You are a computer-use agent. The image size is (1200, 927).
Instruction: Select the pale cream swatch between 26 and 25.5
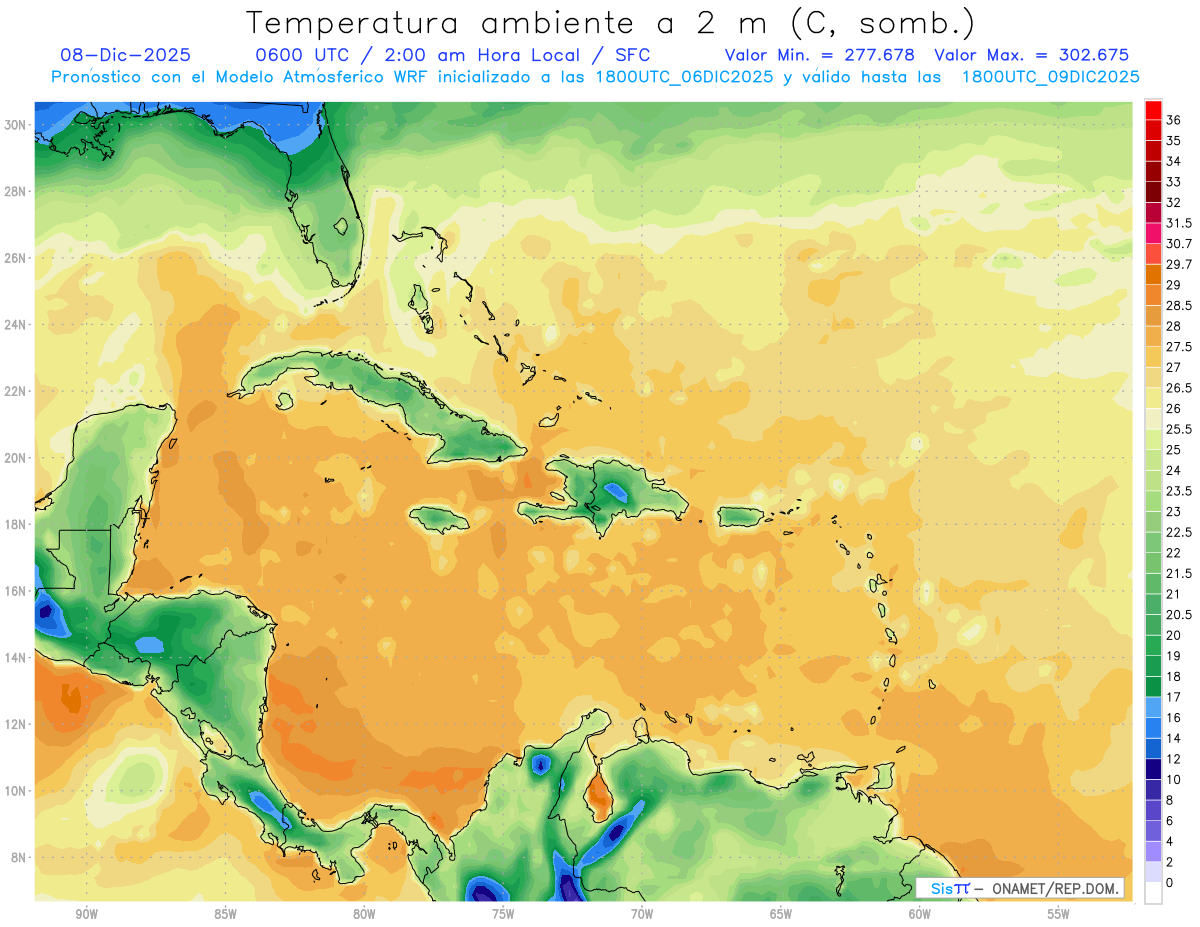[1153, 419]
